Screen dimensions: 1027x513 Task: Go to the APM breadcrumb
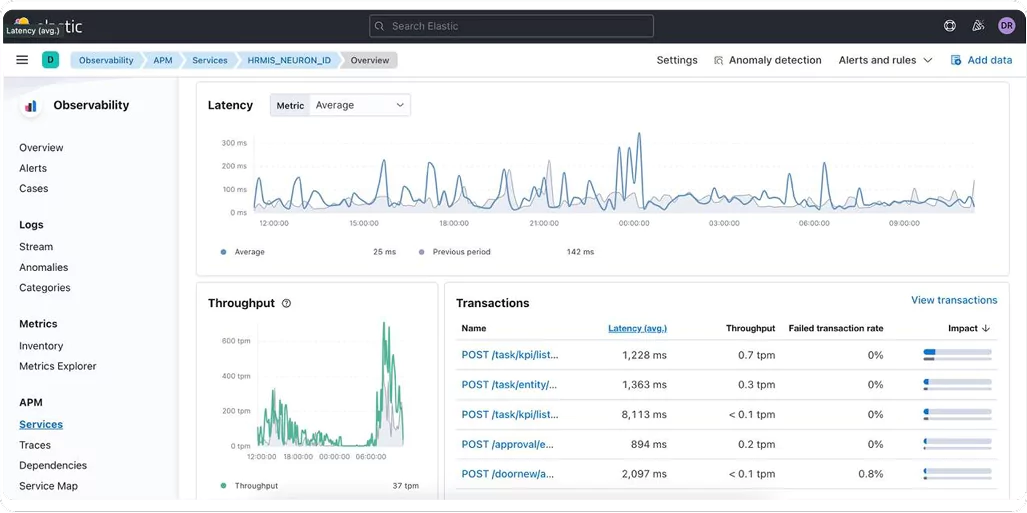pyautogui.click(x=162, y=60)
